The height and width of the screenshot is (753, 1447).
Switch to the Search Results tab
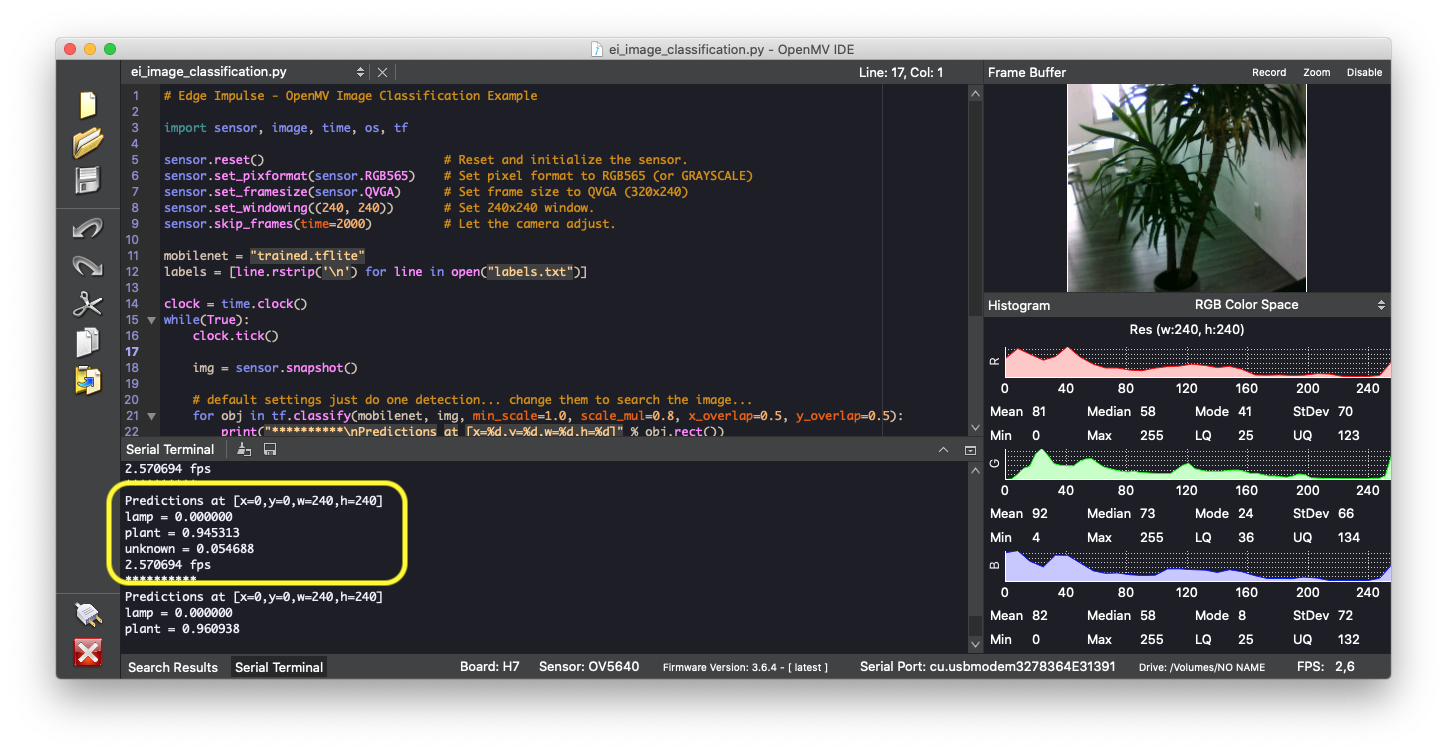pos(173,667)
